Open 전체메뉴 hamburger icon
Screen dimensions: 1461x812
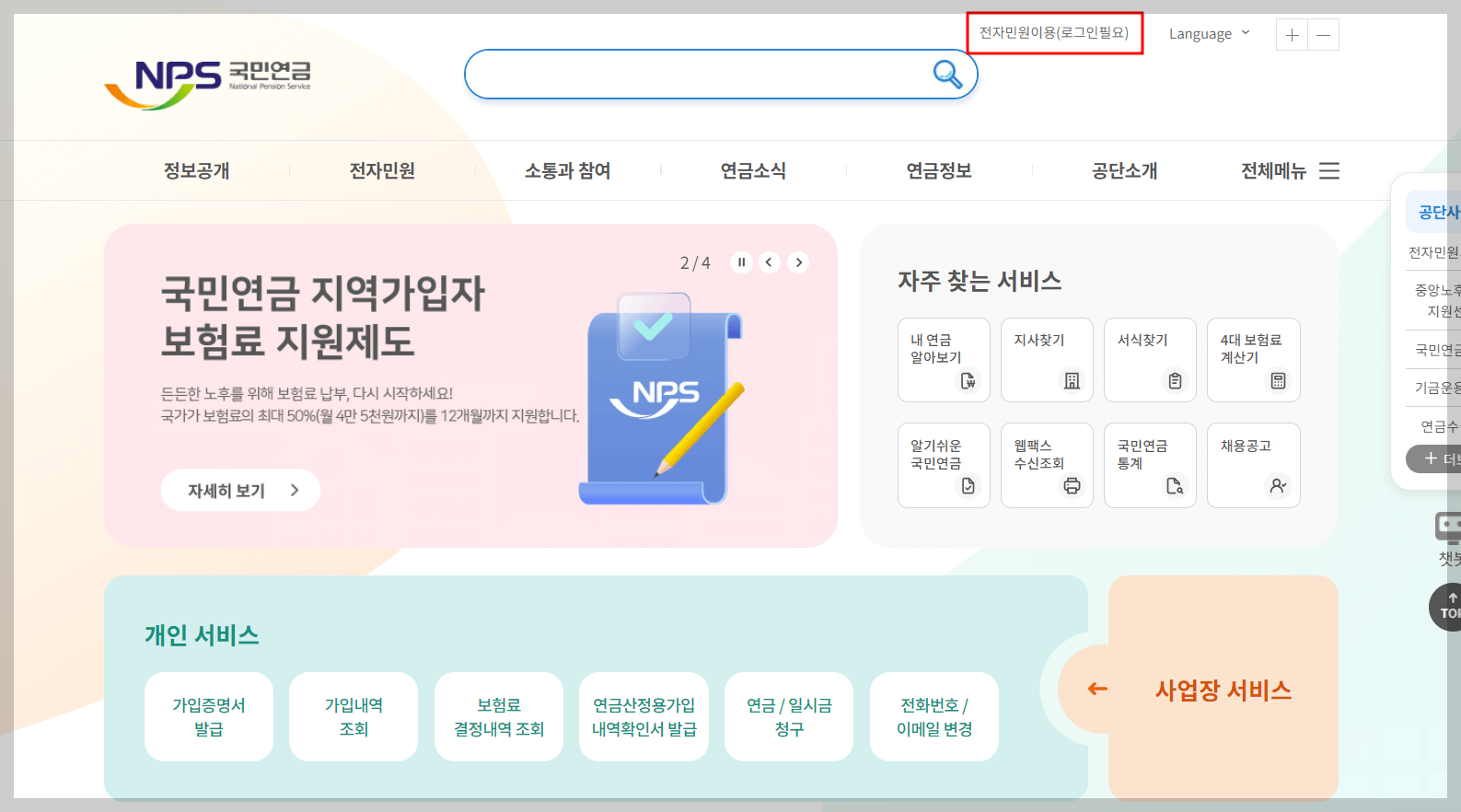pyautogui.click(x=1328, y=170)
